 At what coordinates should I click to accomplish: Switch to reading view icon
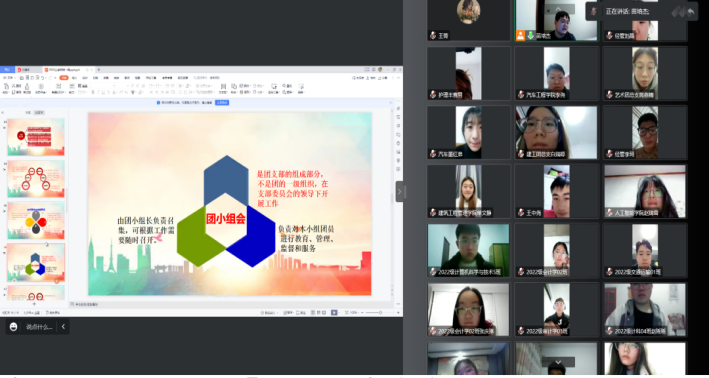click(x=324, y=312)
